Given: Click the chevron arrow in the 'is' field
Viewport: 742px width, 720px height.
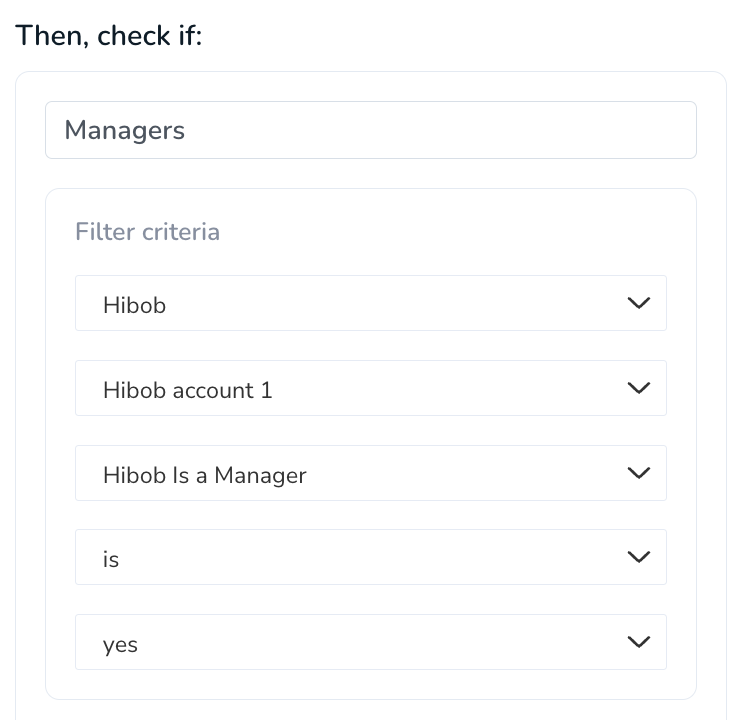Looking at the screenshot, I should (x=638, y=557).
